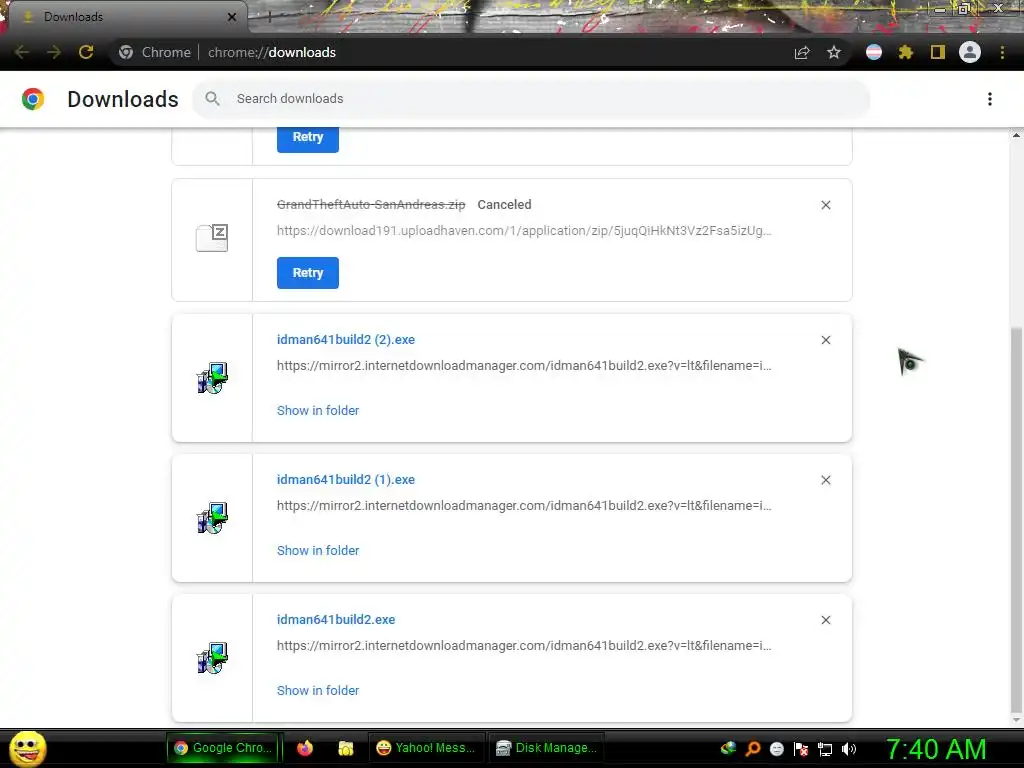The image size is (1024, 768).
Task: Remove GrandTheftAuto-SanAndreas.zip from the list
Action: coord(825,205)
